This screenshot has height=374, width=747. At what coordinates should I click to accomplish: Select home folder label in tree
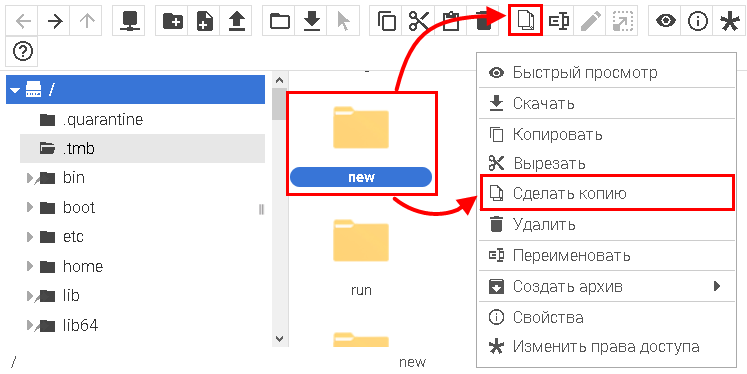click(82, 266)
